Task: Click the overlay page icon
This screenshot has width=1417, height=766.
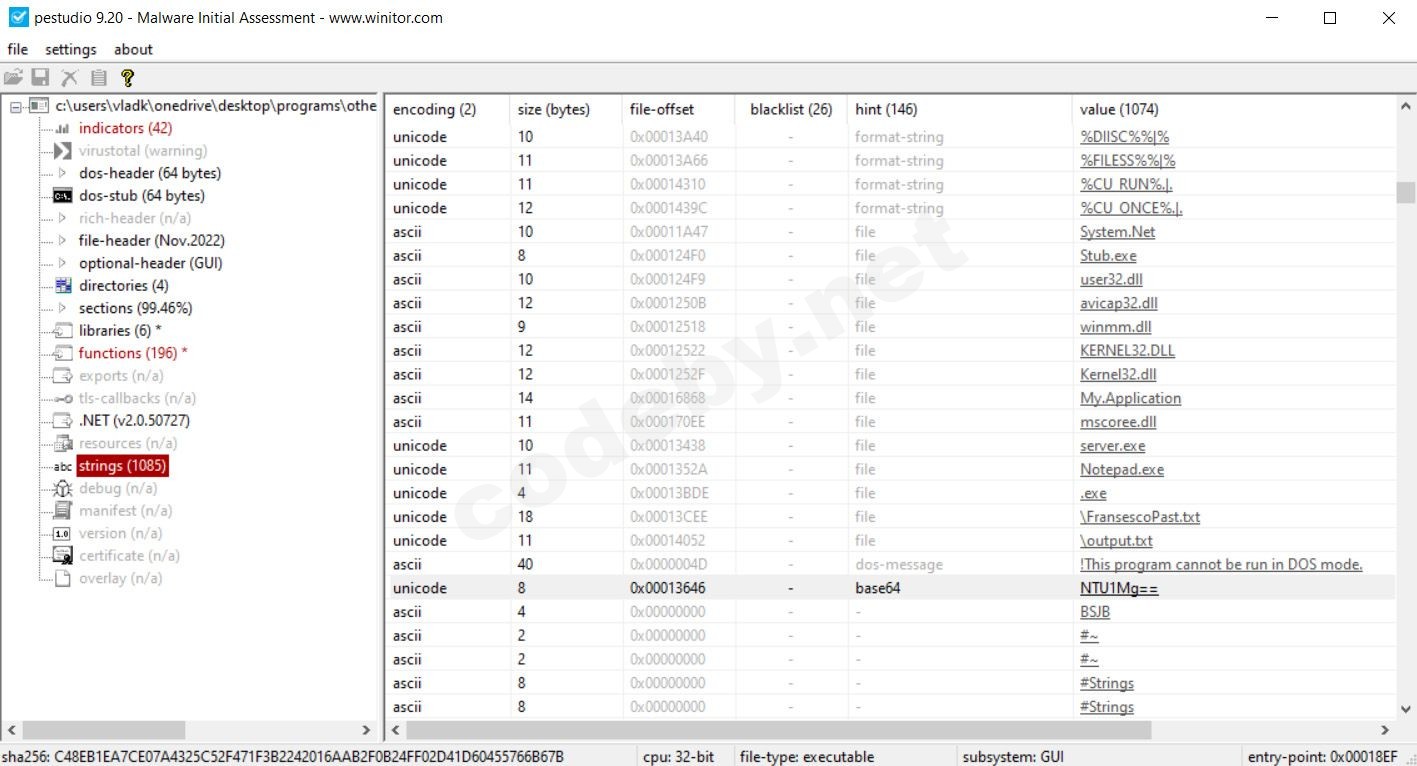Action: click(x=62, y=578)
